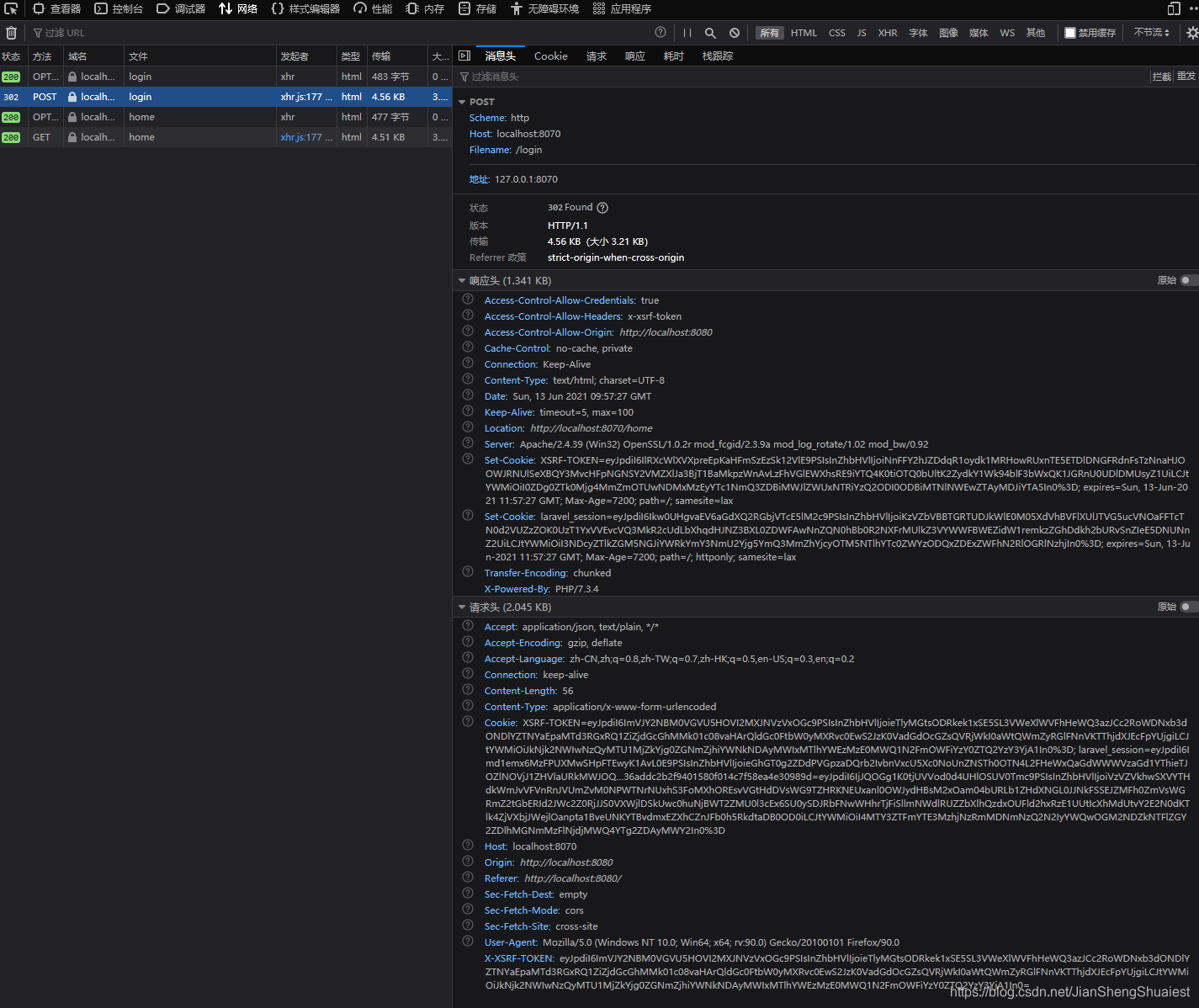The width and height of the screenshot is (1199, 1008).
Task: Open 样式编辑器 style editor panel
Action: [x=306, y=8]
